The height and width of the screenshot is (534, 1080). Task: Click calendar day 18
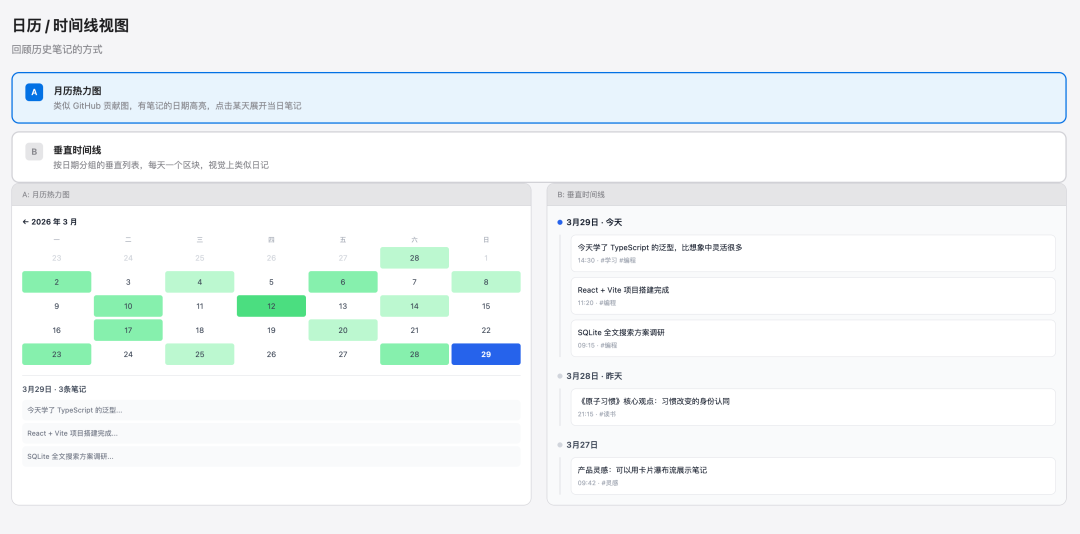tap(200, 330)
